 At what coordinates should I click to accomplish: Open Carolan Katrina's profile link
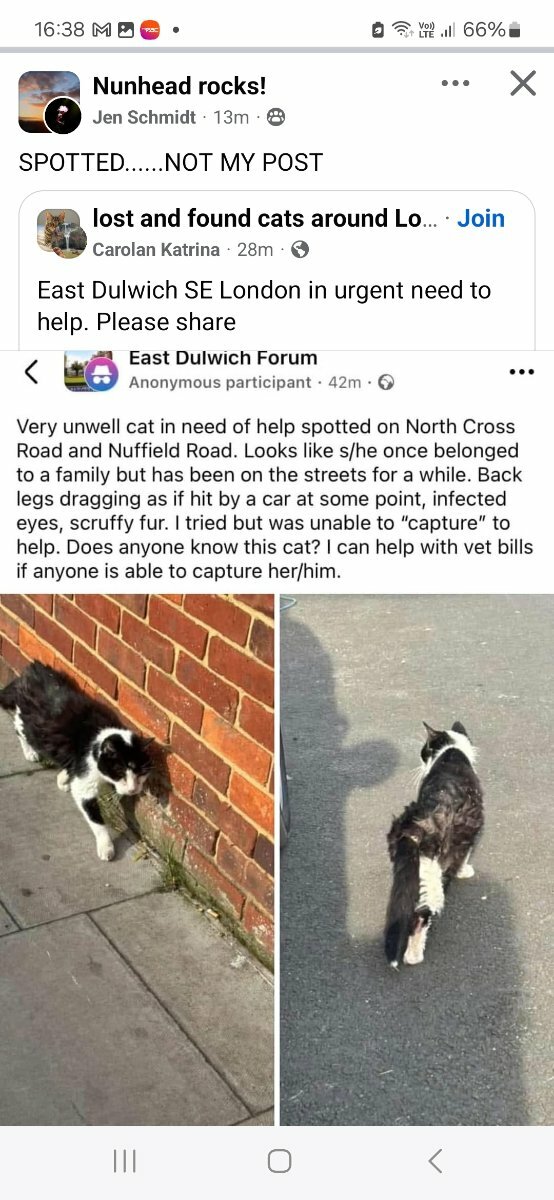[x=156, y=250]
